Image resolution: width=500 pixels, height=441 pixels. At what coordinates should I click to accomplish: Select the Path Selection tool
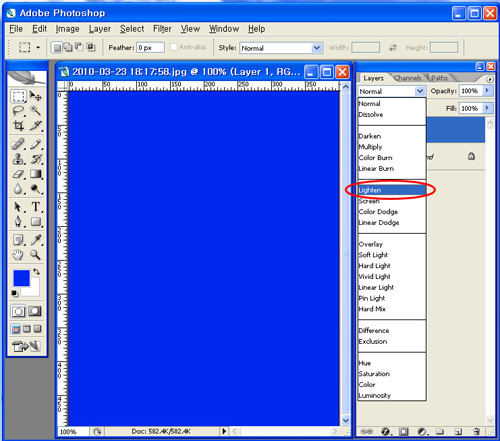(x=18, y=207)
